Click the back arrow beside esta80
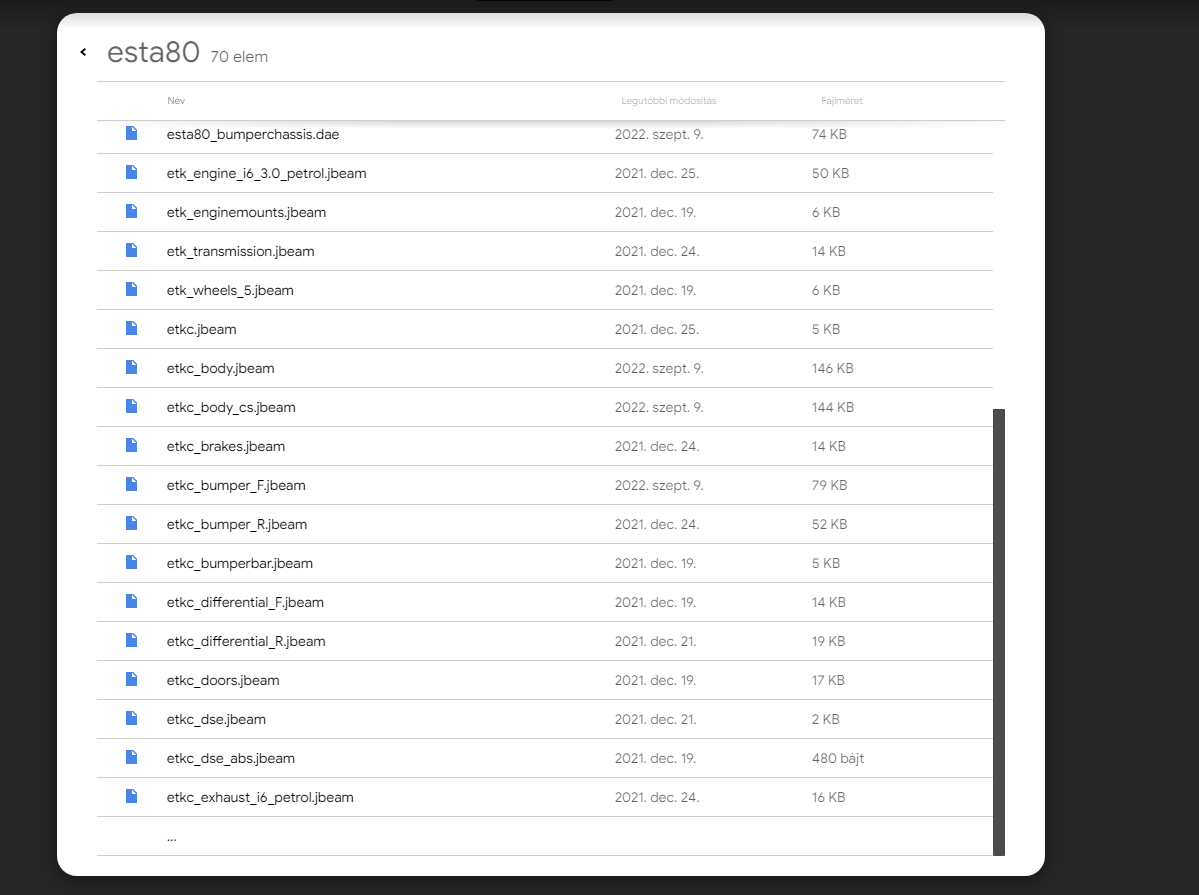 tap(83, 52)
